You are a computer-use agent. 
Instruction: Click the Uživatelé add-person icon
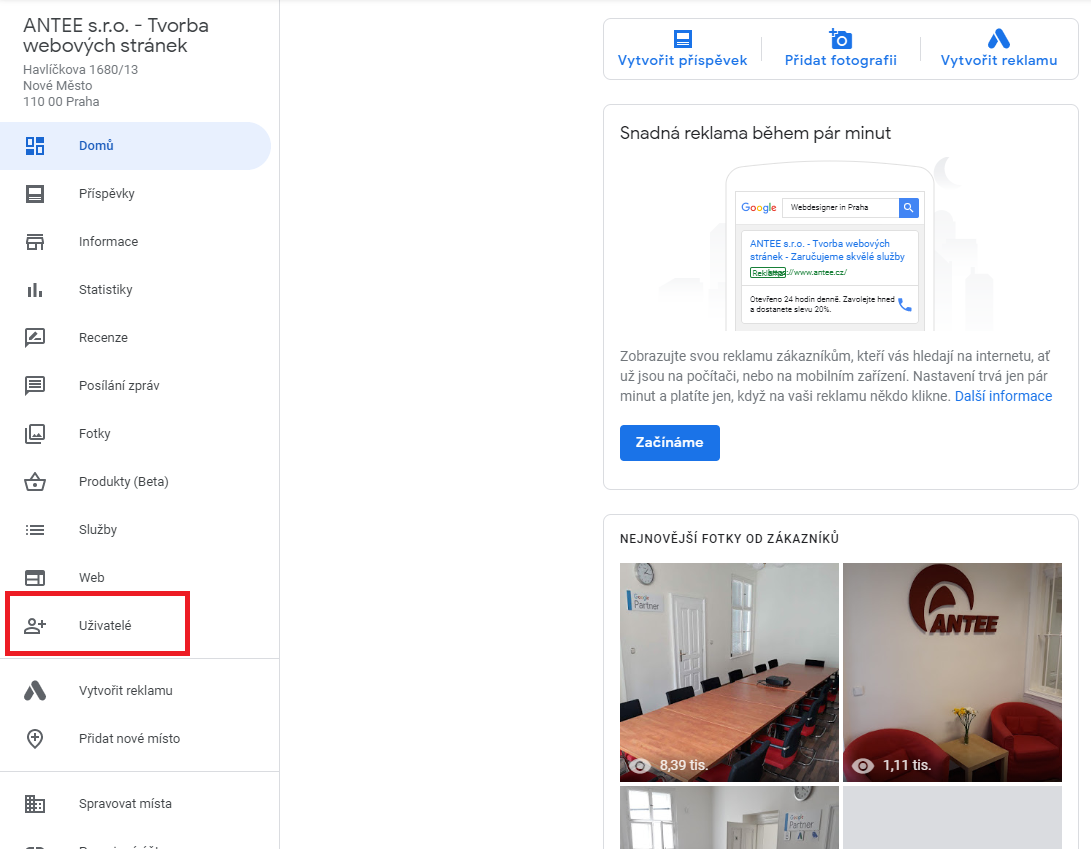[x=35, y=626]
